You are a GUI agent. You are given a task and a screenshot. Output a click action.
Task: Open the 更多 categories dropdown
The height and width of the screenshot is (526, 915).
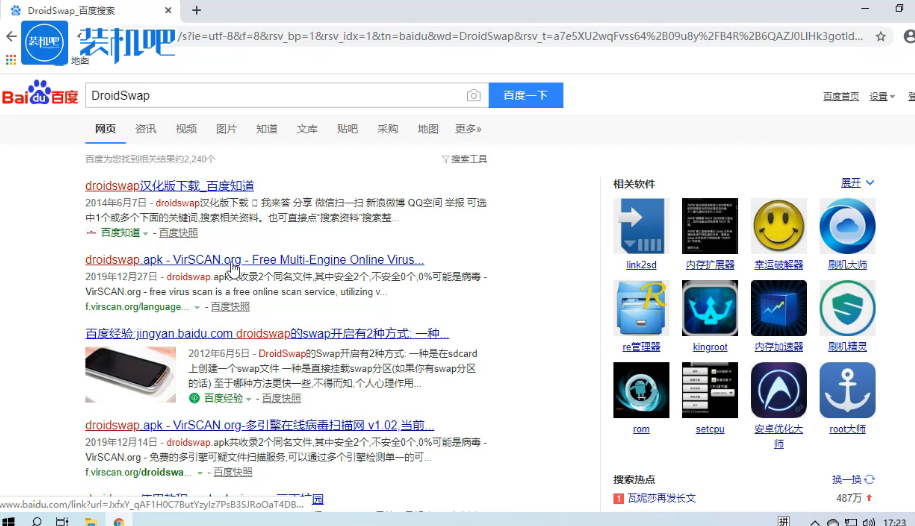468,129
